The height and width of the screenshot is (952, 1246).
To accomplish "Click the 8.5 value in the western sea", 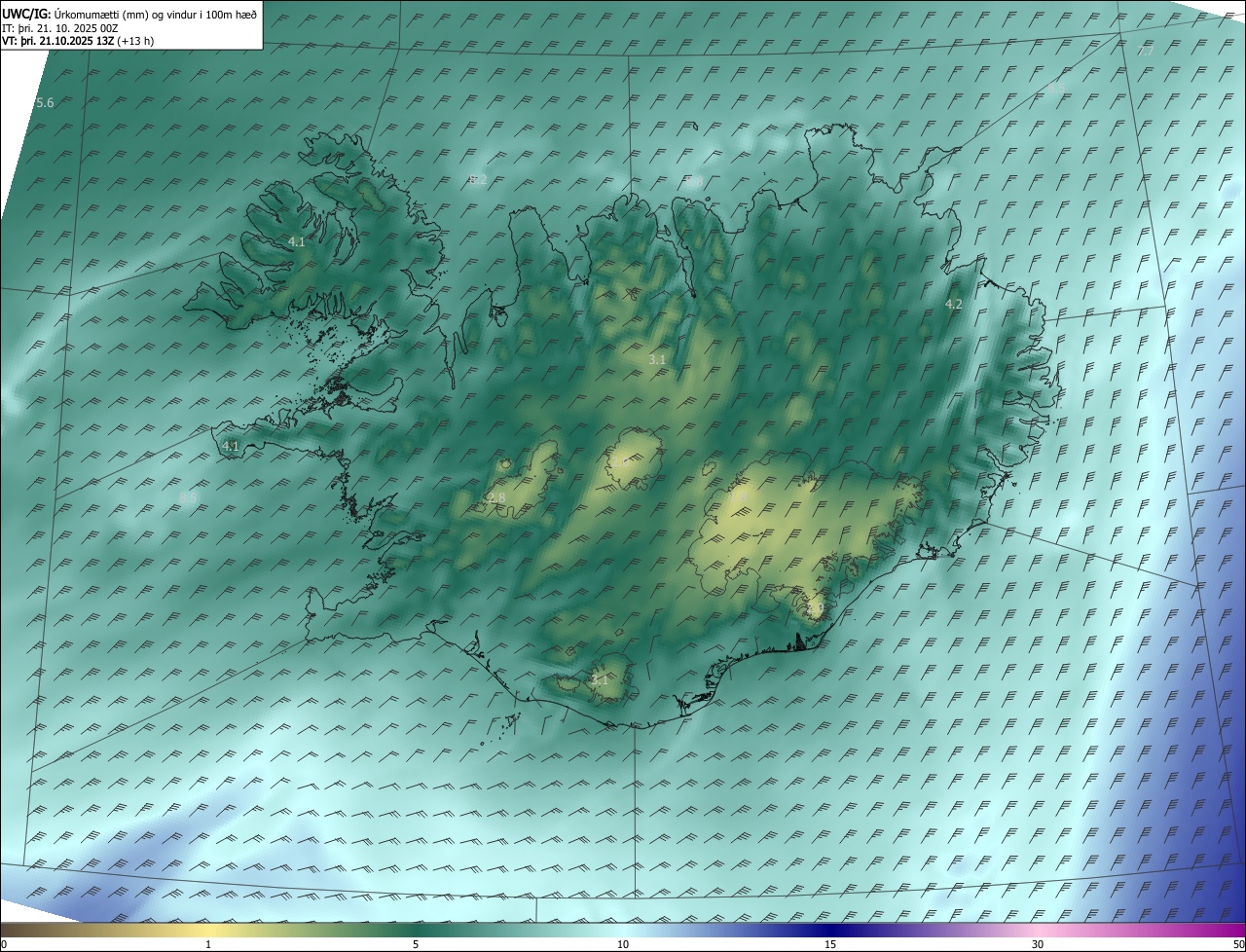I will [x=188, y=497].
